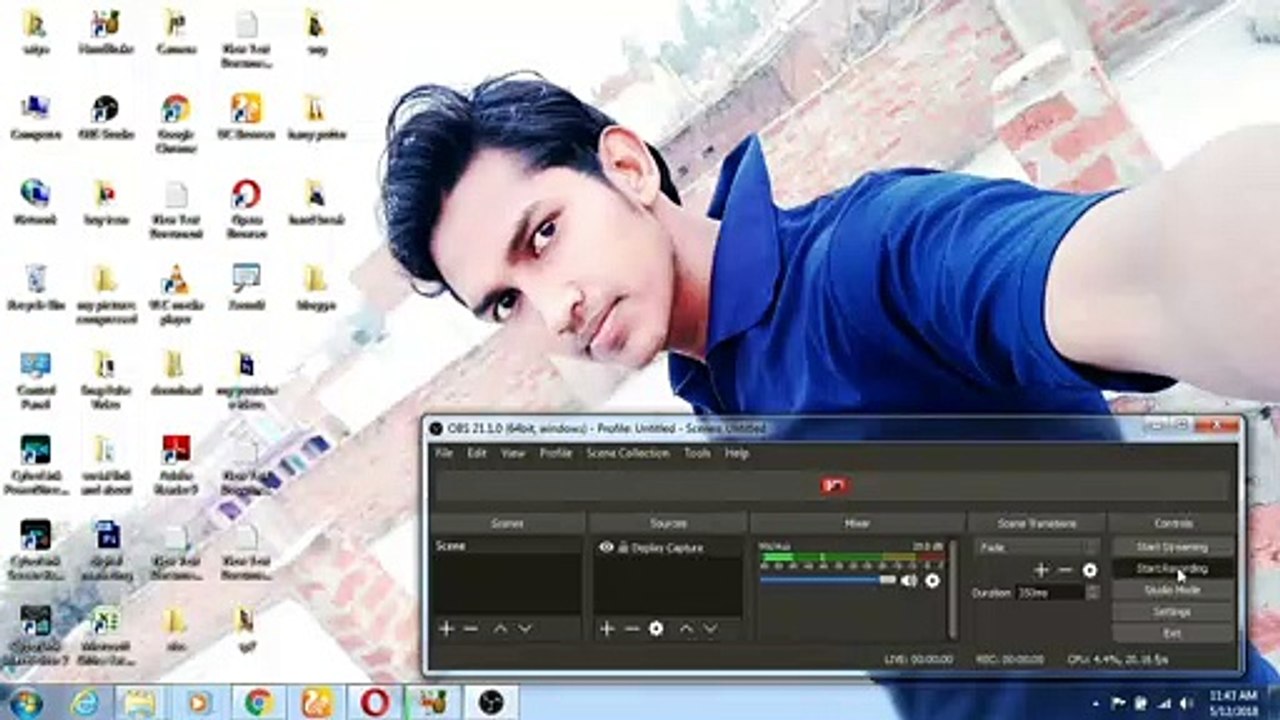Image resolution: width=1280 pixels, height=720 pixels.
Task: Open Control Panel desktop icon
Action: click(35, 380)
